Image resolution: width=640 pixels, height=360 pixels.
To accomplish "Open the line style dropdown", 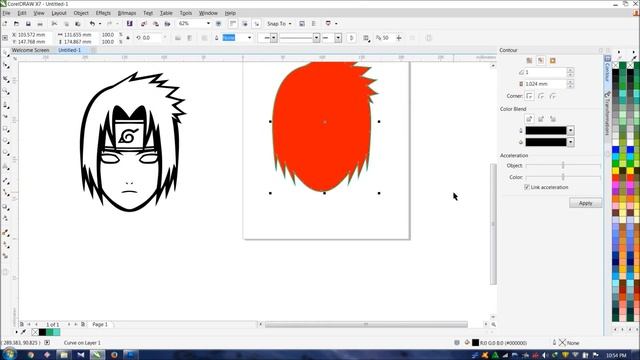I will [x=316, y=38].
